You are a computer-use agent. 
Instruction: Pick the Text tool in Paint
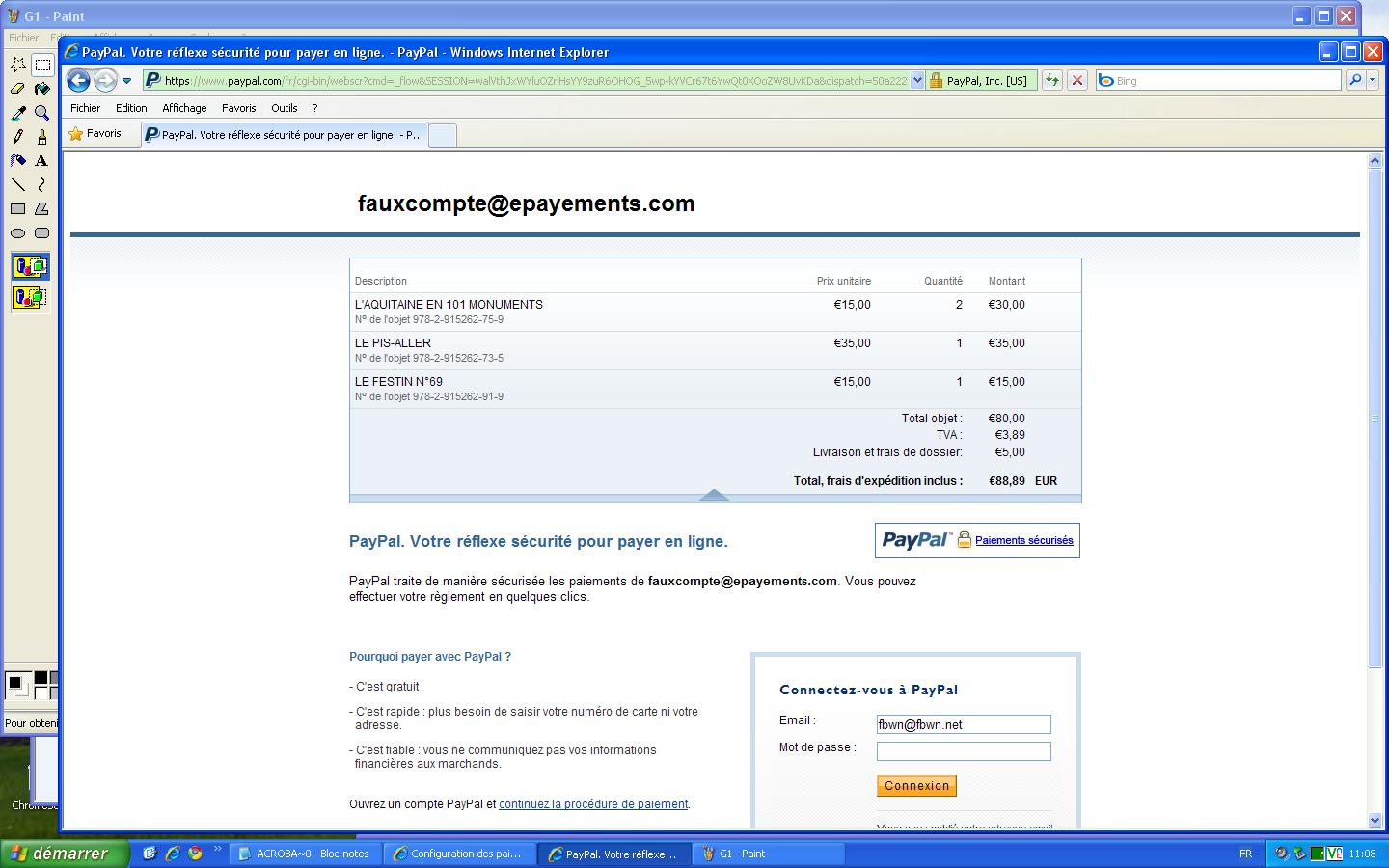point(42,161)
